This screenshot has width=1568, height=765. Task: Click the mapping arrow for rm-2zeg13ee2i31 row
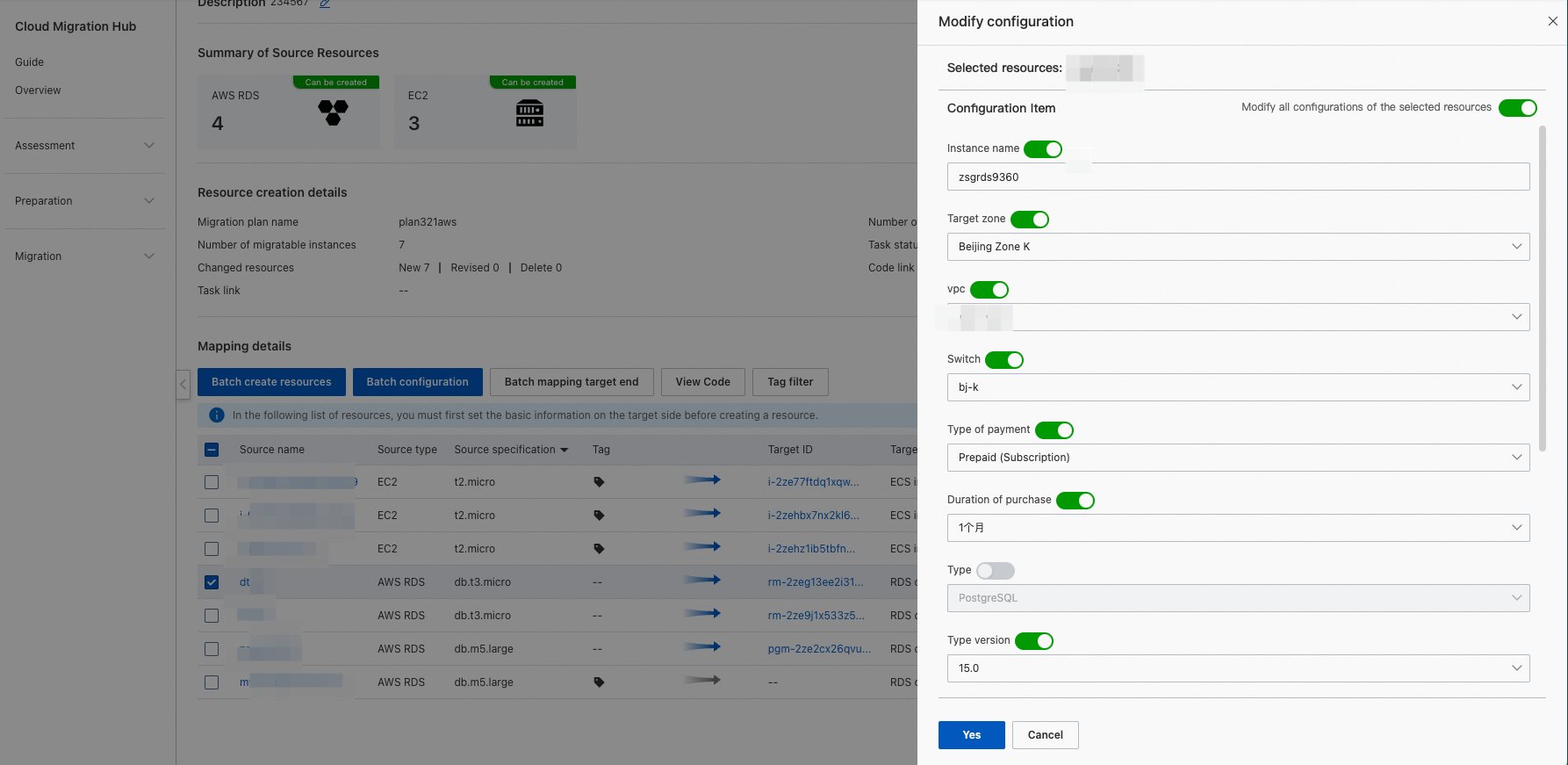pyautogui.click(x=702, y=580)
